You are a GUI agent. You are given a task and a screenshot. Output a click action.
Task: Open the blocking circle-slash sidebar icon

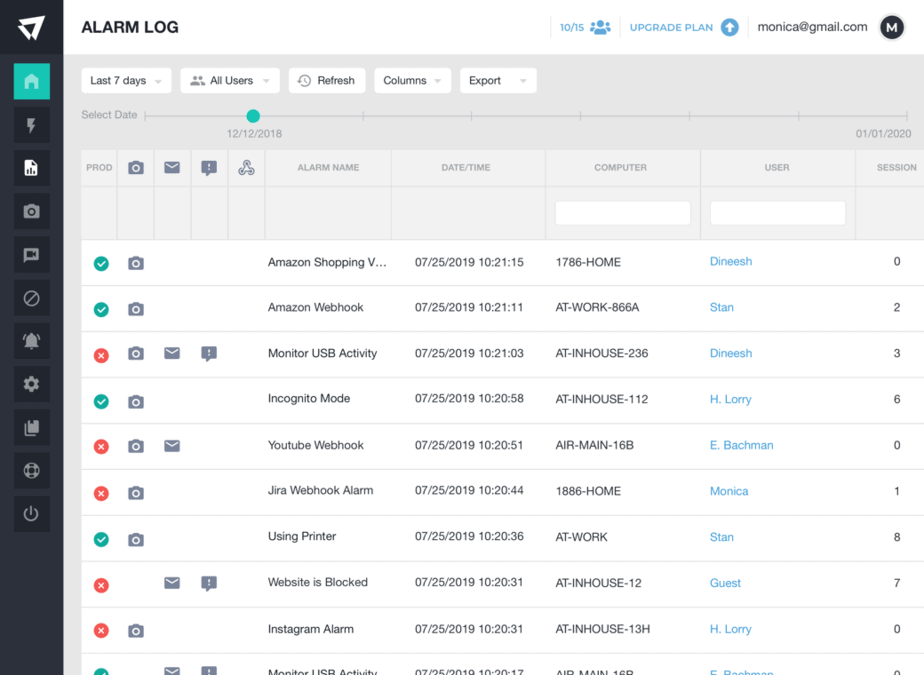click(31, 298)
